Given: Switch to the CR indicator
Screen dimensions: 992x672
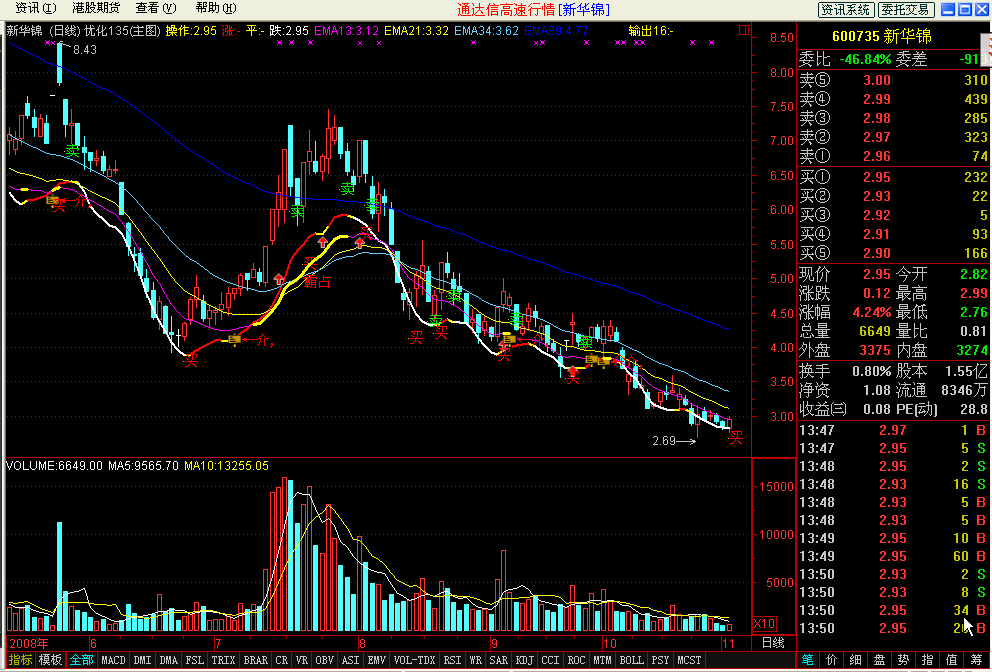Looking at the screenshot, I should [282, 660].
